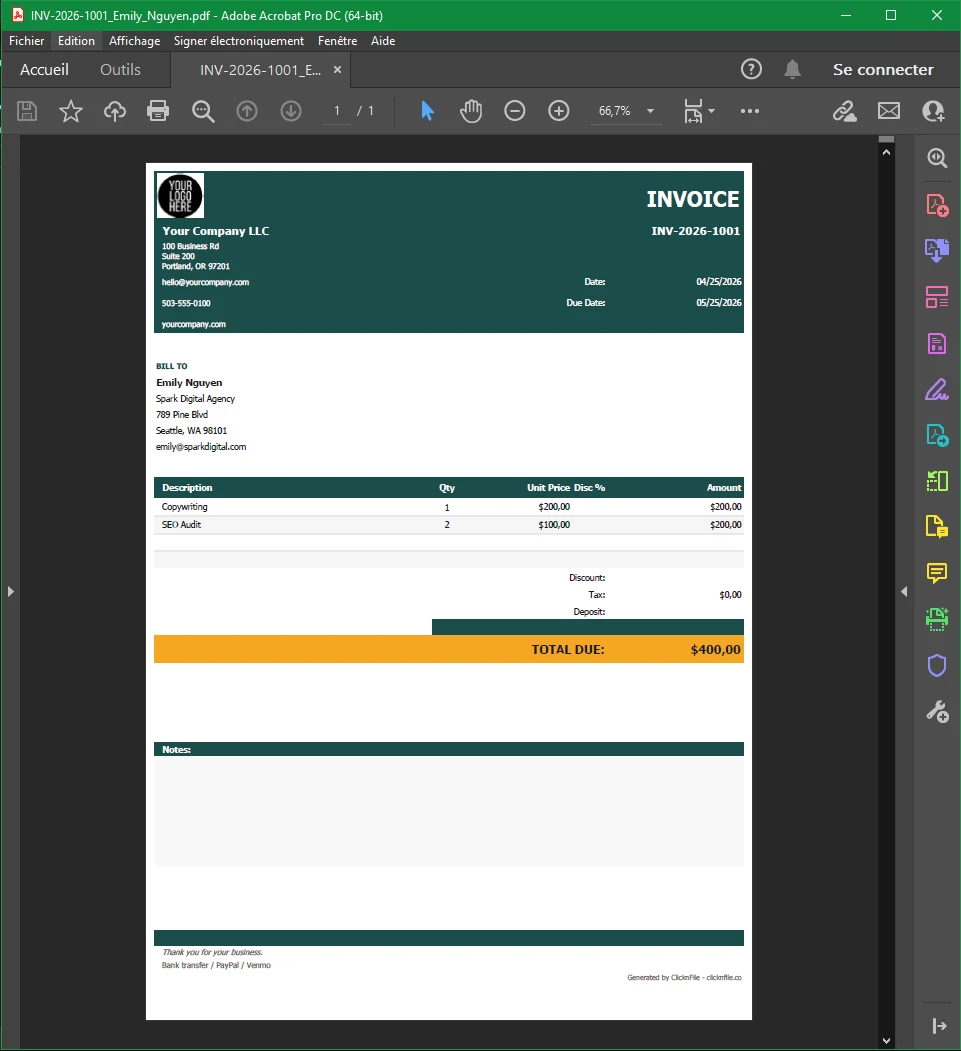This screenshot has height=1051, width=961.
Task: Open the Fichier menu
Action: 26,41
